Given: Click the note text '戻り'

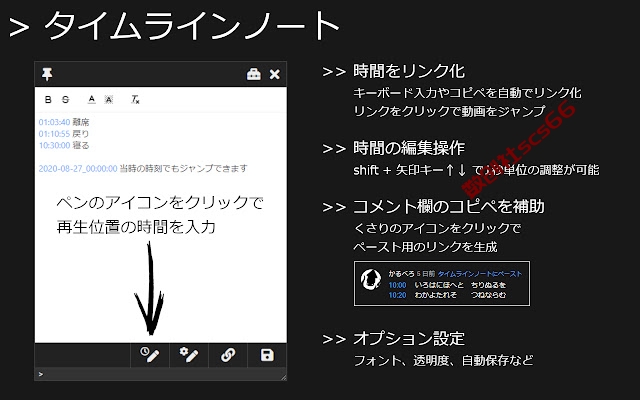Looking at the screenshot, I should pyautogui.click(x=81, y=133).
